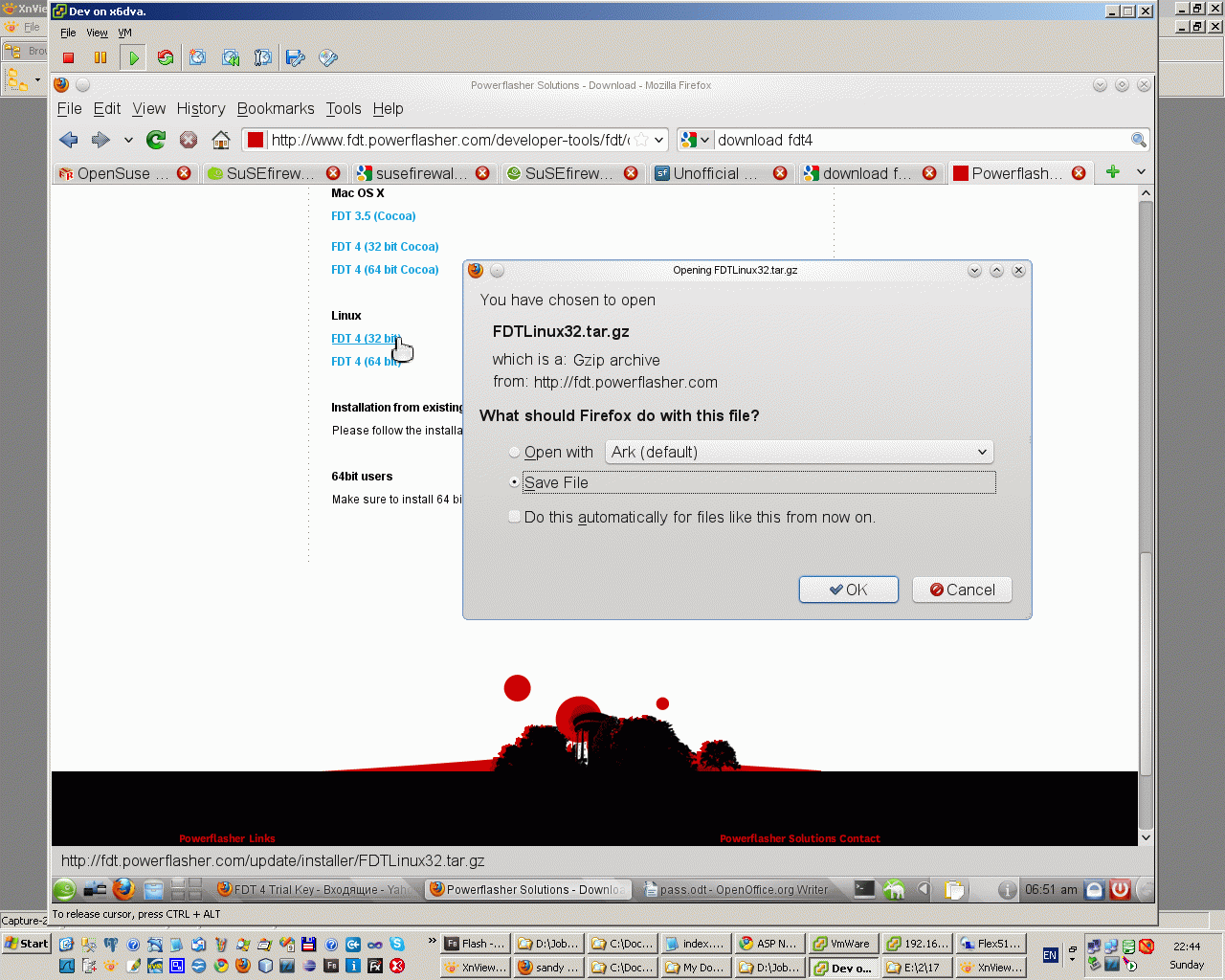Open 'FDT 4 Trial Key' task in the KDE panel
This screenshot has width=1225, height=980.
[316, 889]
